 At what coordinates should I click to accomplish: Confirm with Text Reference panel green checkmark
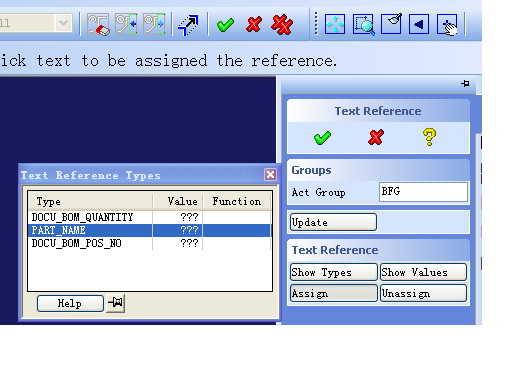pos(322,137)
